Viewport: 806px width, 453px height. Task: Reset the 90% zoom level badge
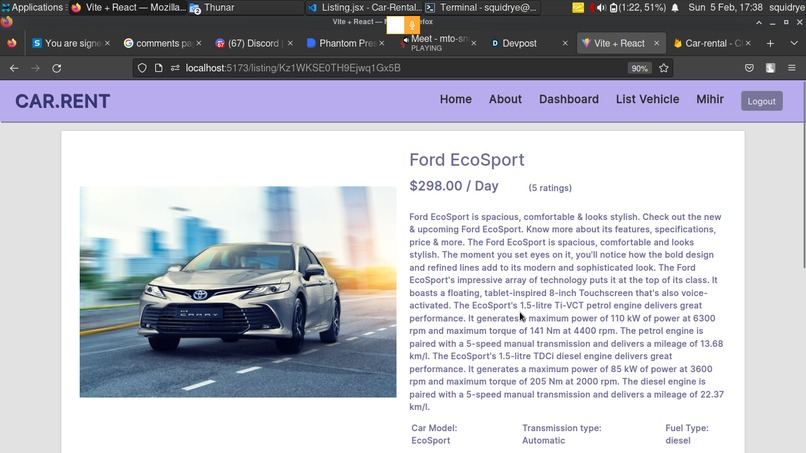[639, 68]
